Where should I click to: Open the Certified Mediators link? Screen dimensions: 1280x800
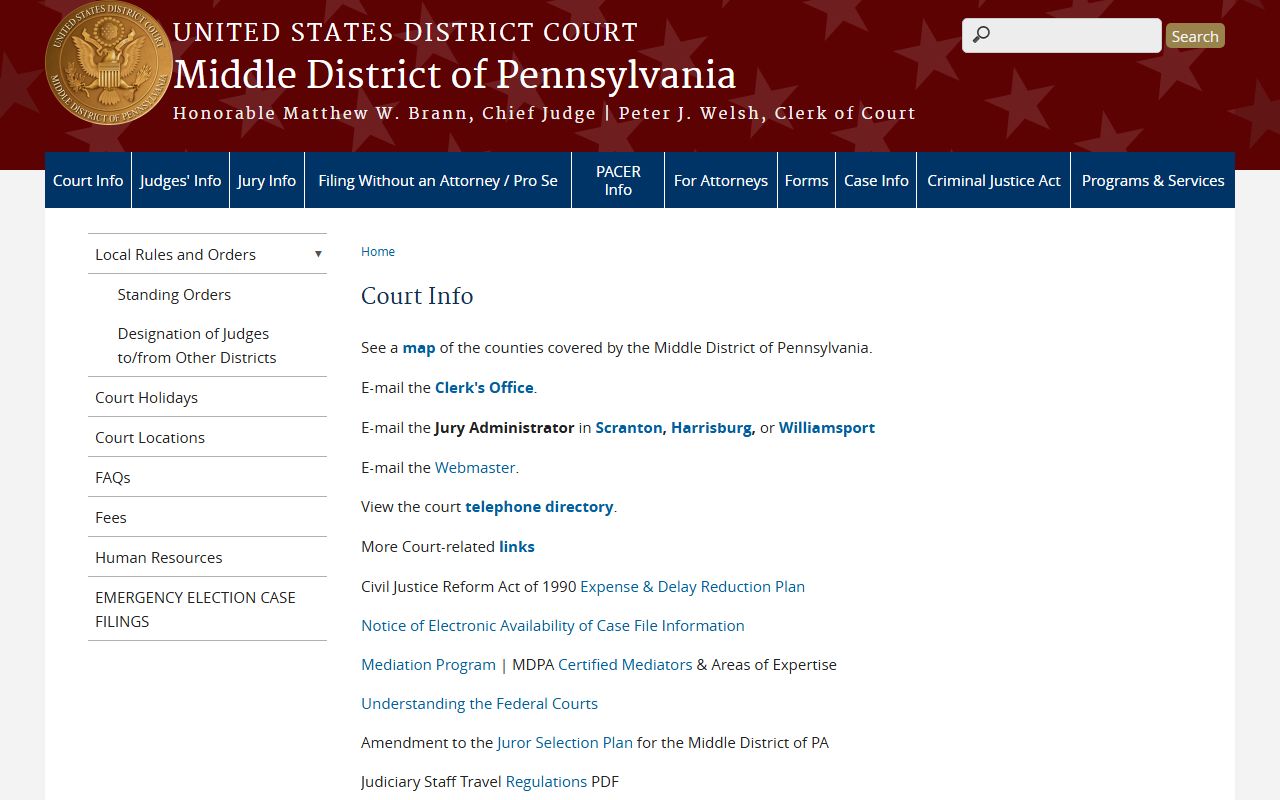625,664
